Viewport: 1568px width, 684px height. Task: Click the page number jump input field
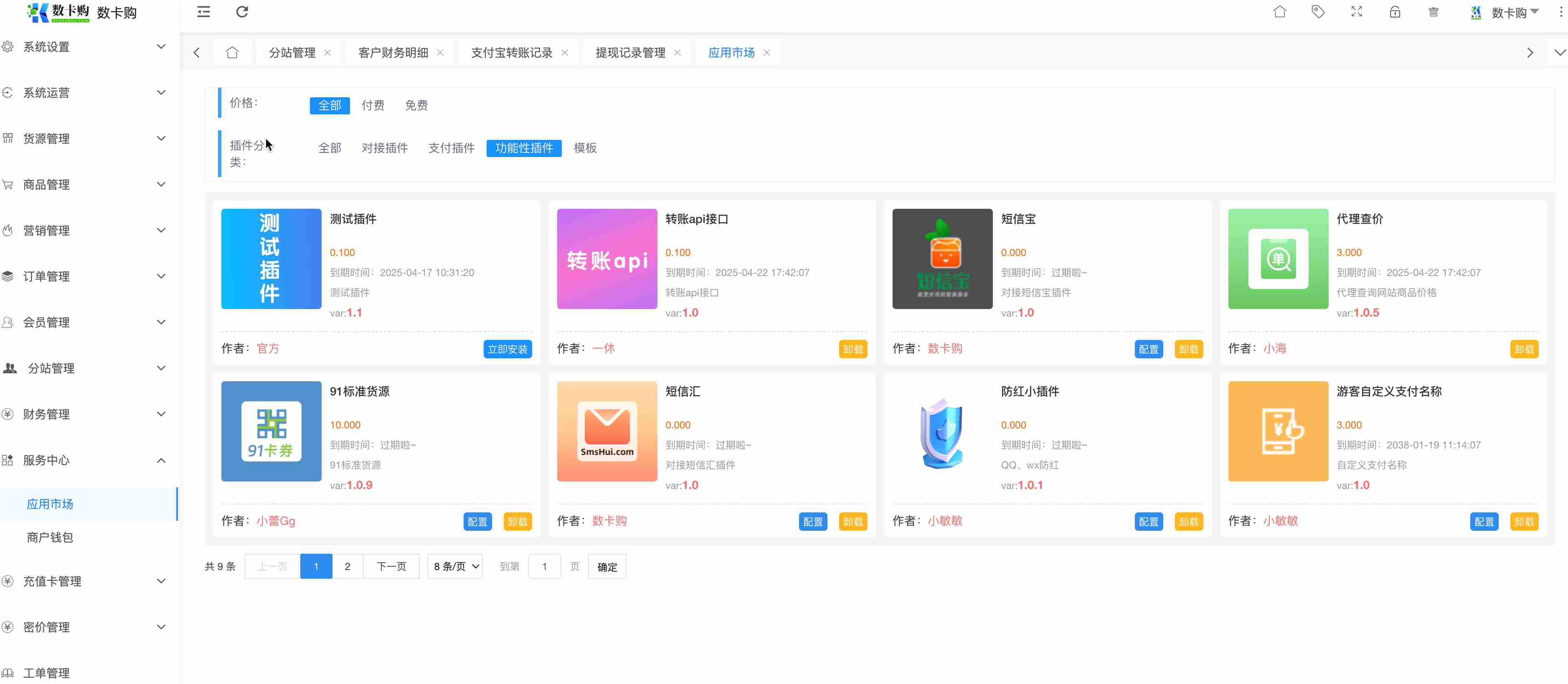point(544,567)
